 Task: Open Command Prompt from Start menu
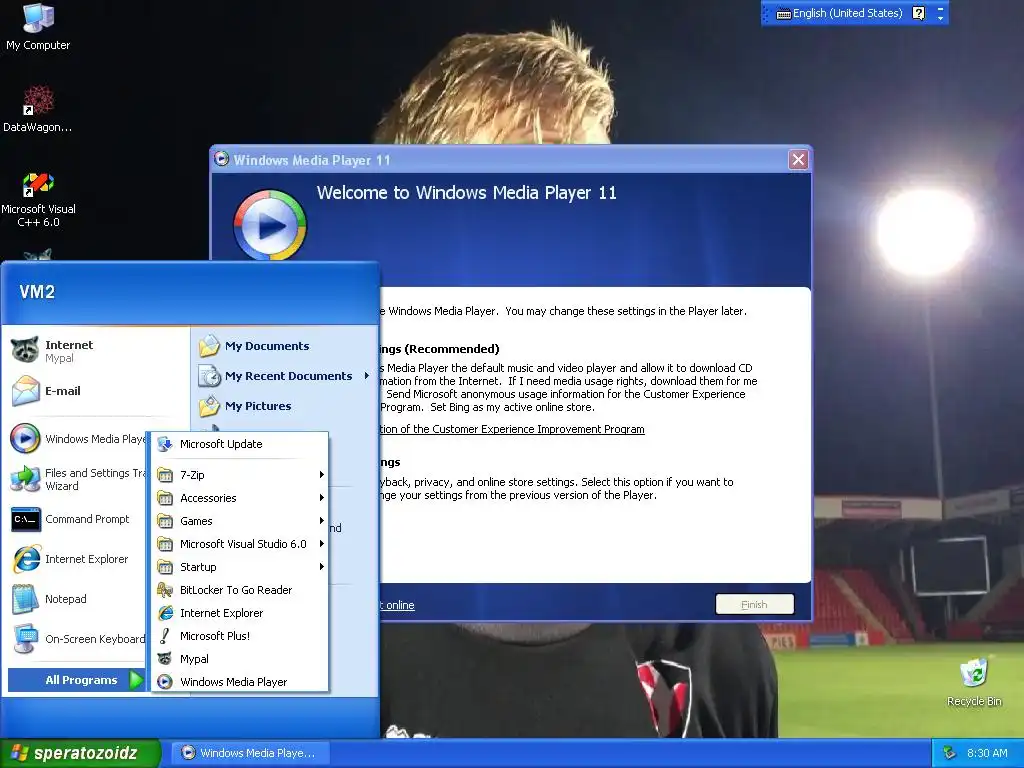(77, 519)
